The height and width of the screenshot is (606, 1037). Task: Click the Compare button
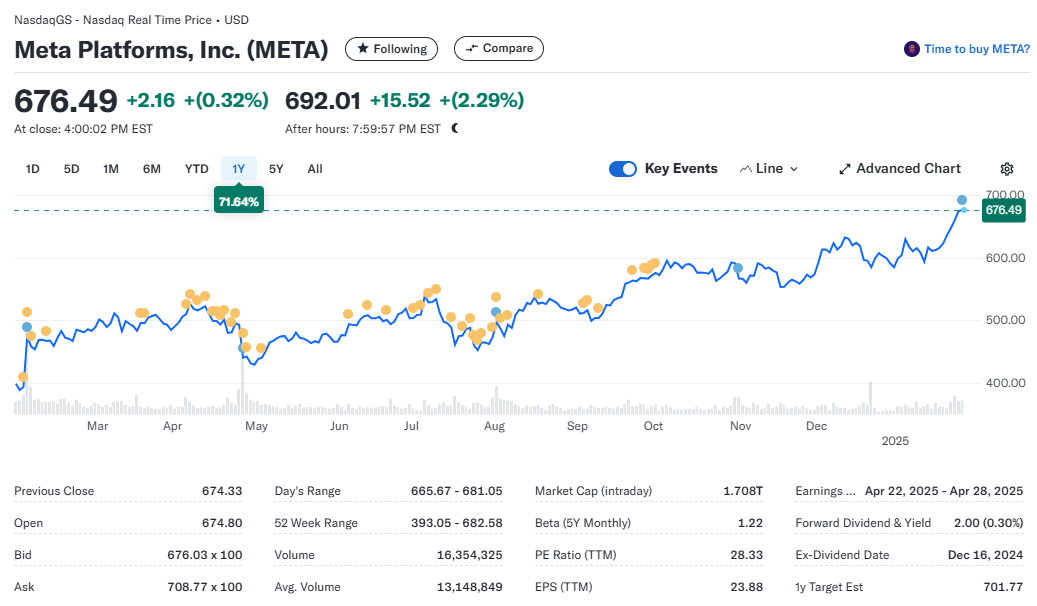pyautogui.click(x=499, y=48)
